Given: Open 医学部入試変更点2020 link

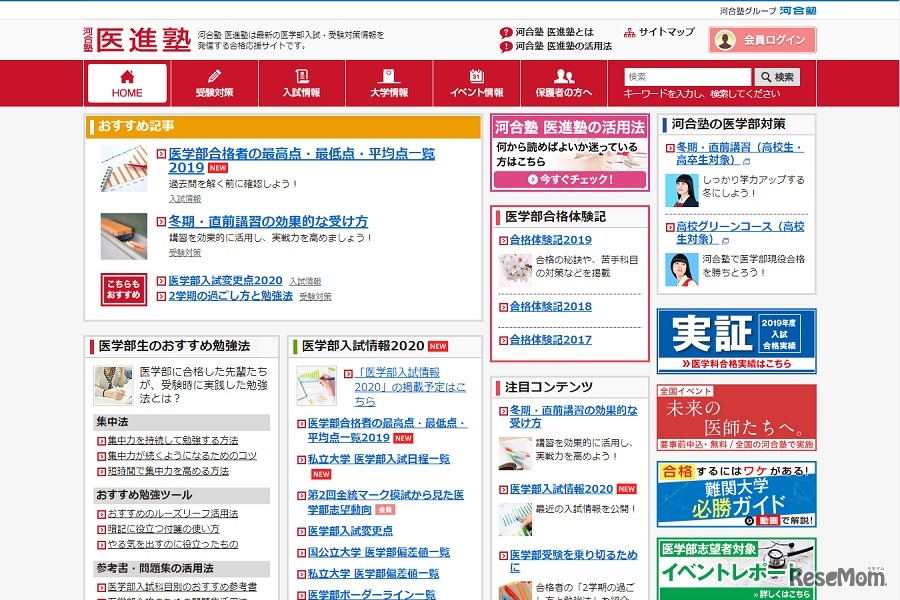Looking at the screenshot, I should (x=225, y=280).
